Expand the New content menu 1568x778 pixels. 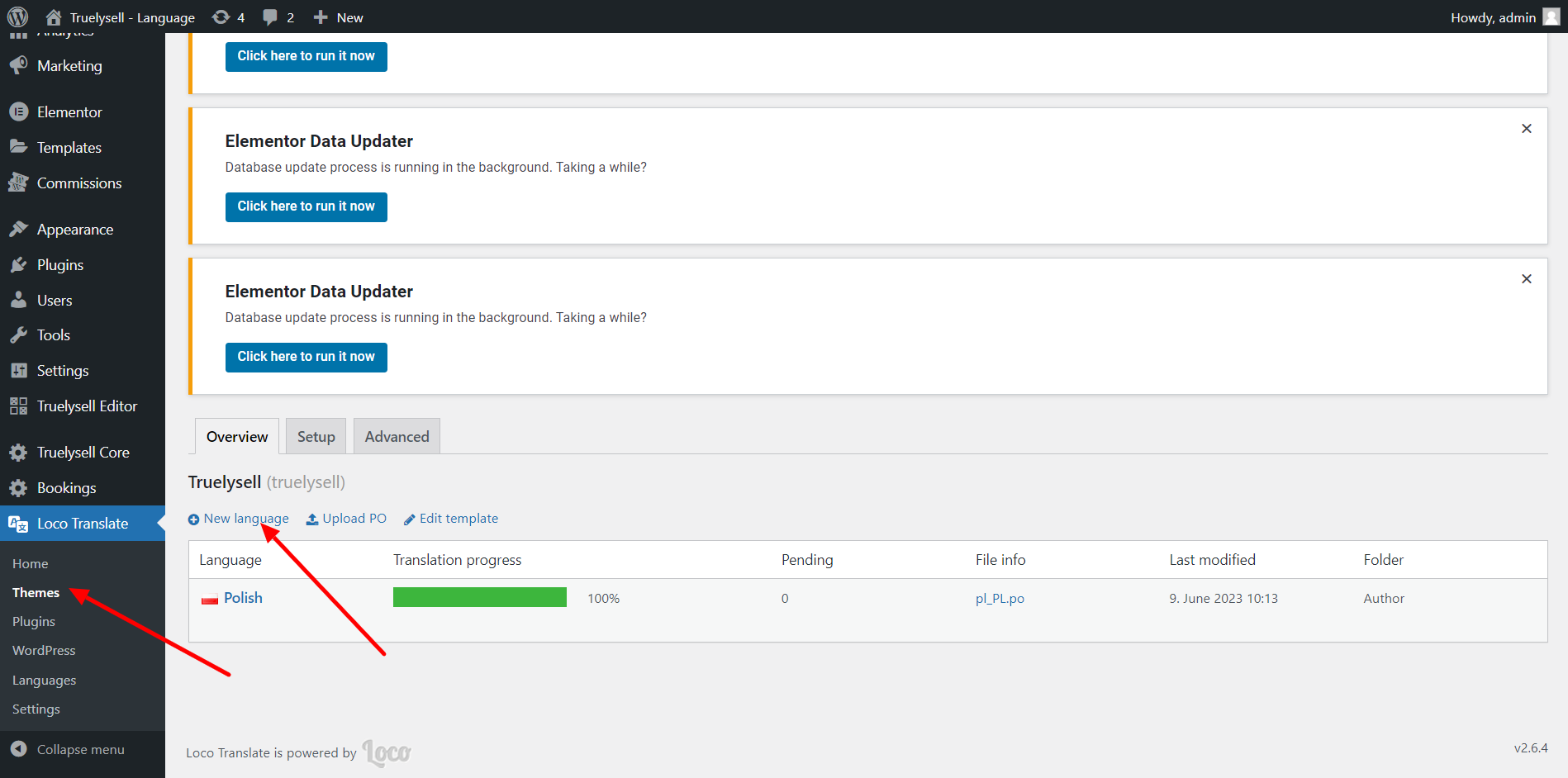[339, 17]
